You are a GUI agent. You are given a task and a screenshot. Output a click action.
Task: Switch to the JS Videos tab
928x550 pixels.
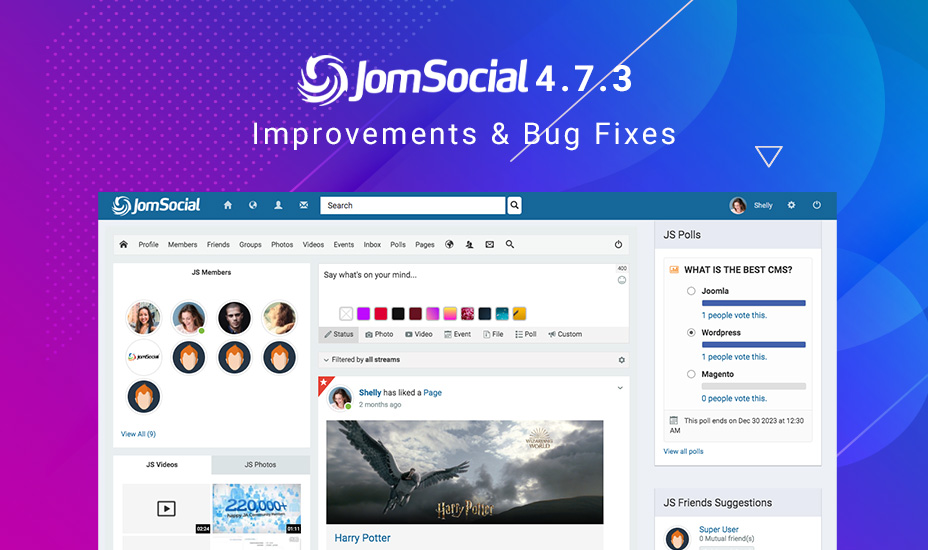[162, 465]
